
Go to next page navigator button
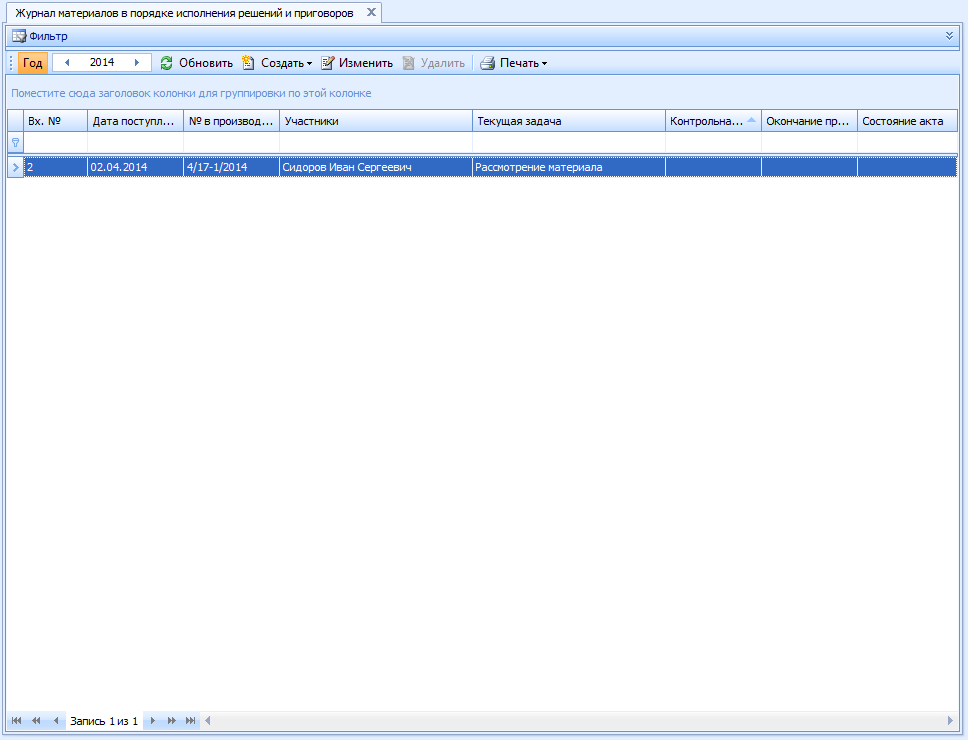[172, 720]
